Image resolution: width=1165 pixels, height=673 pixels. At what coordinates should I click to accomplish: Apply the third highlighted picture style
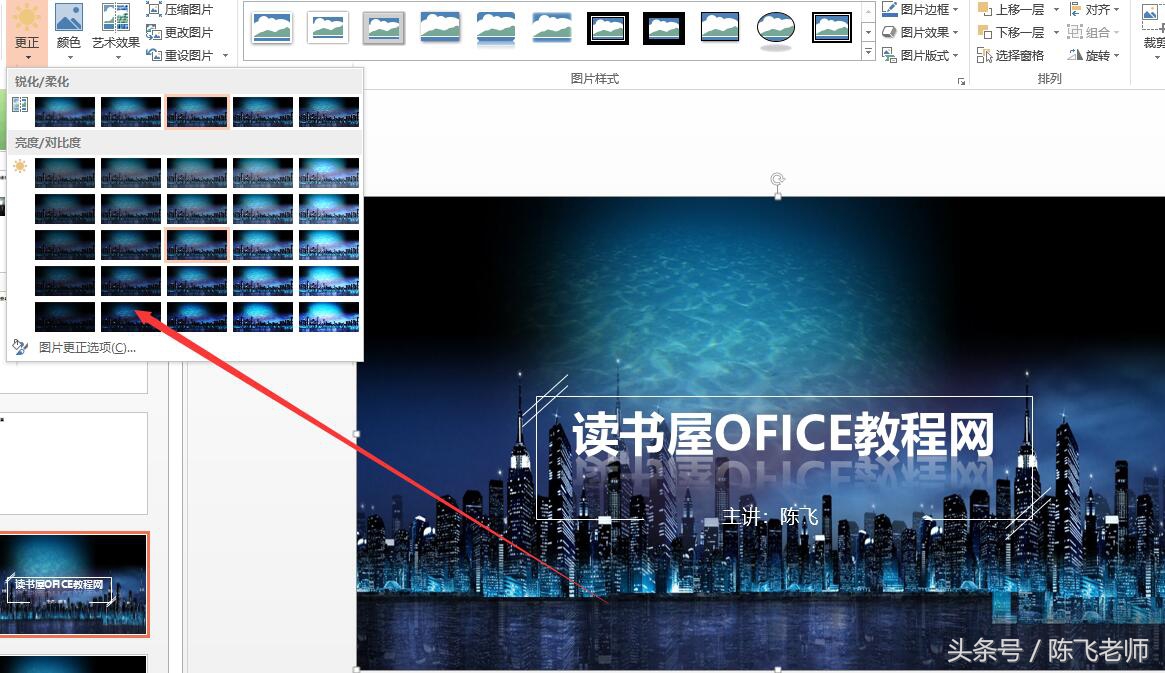click(384, 28)
